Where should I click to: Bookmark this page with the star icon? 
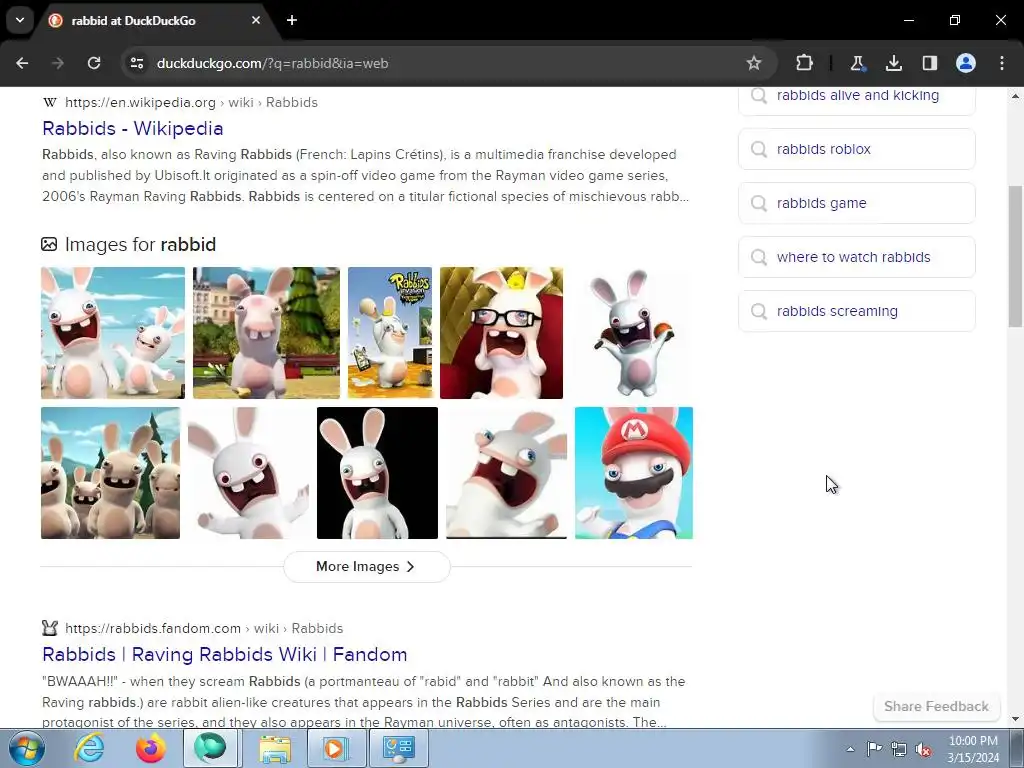(754, 63)
